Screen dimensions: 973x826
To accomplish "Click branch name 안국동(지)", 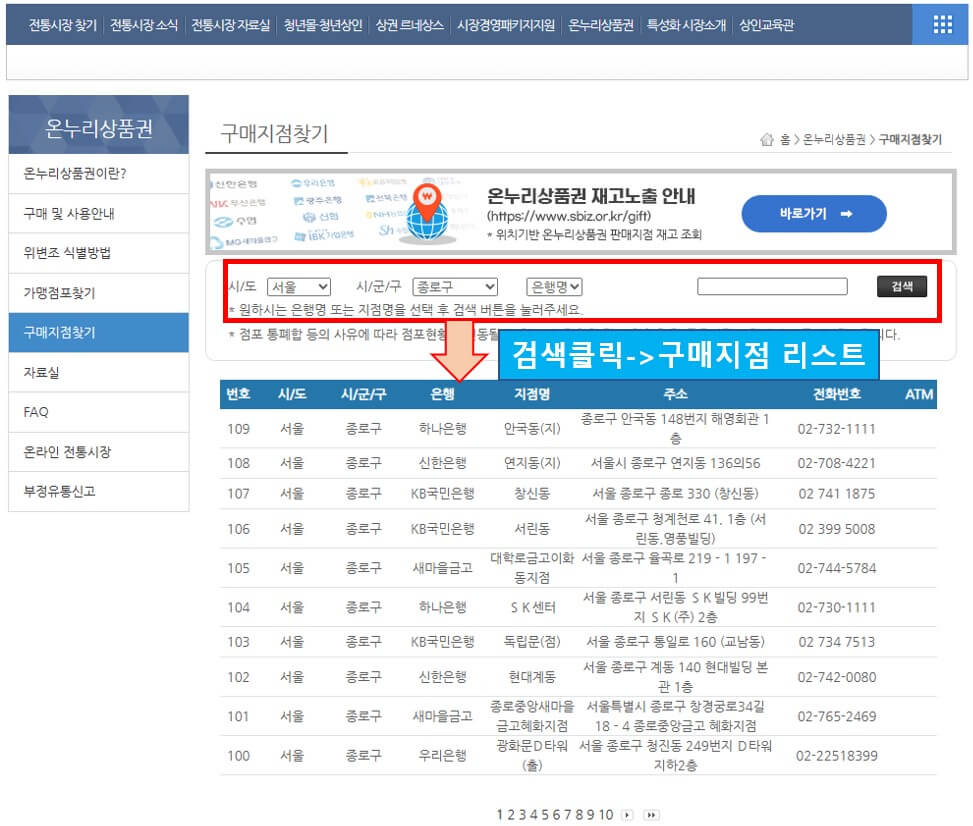I will (x=532, y=429).
